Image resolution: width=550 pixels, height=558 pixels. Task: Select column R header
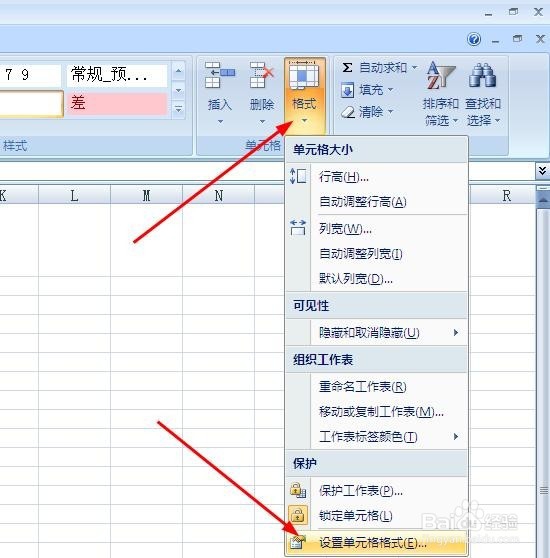(x=506, y=195)
